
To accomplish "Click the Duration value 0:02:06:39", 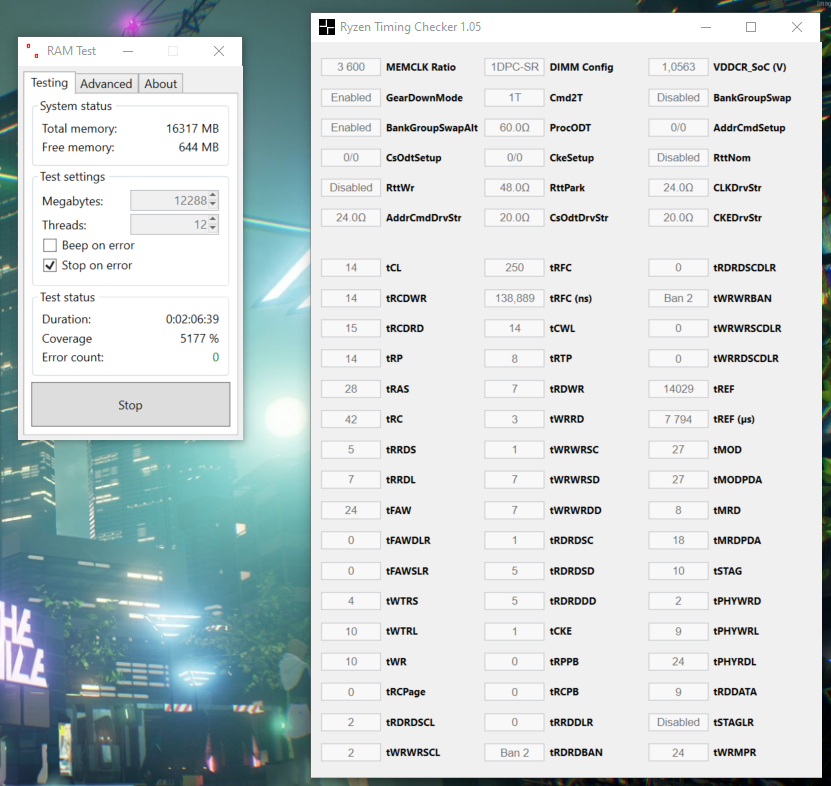I will [x=192, y=319].
